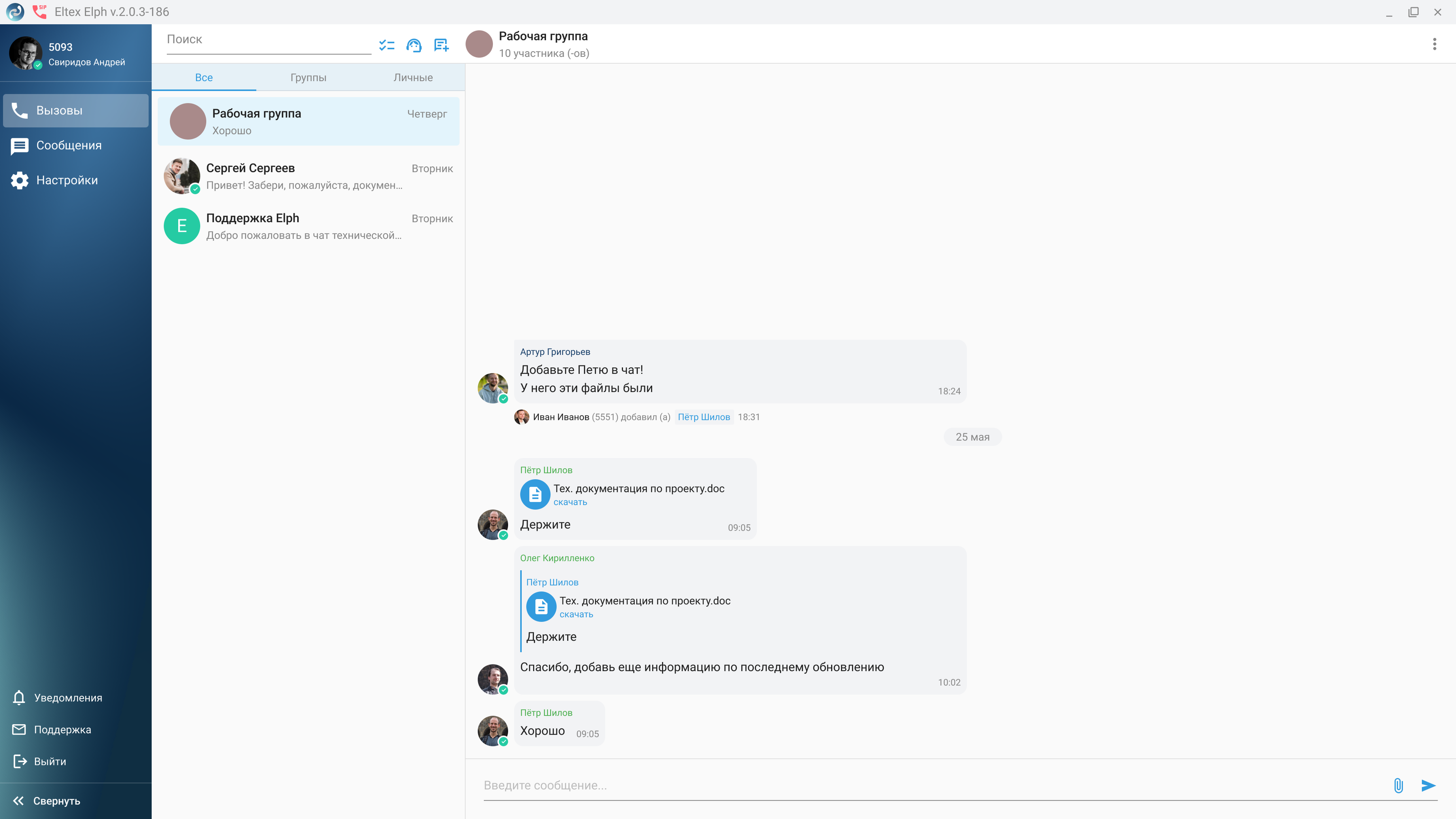Click the create new chat icon
1456x819 pixels.
pos(441,45)
